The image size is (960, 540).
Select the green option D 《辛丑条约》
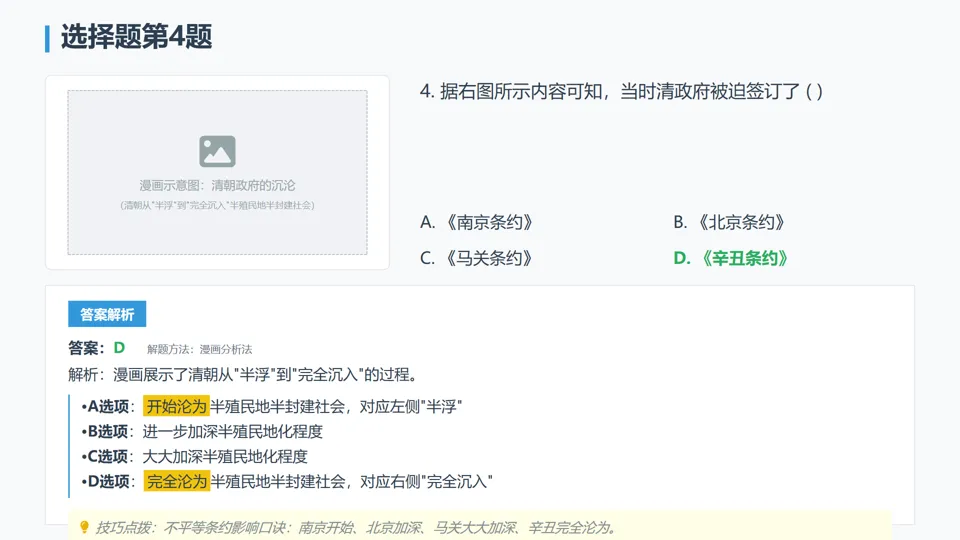point(730,258)
